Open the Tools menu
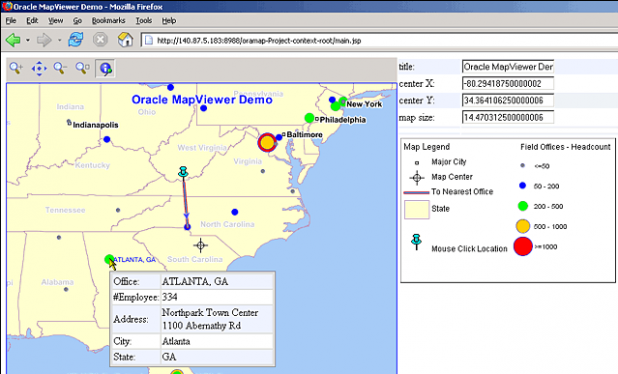The image size is (618, 374). [144, 20]
